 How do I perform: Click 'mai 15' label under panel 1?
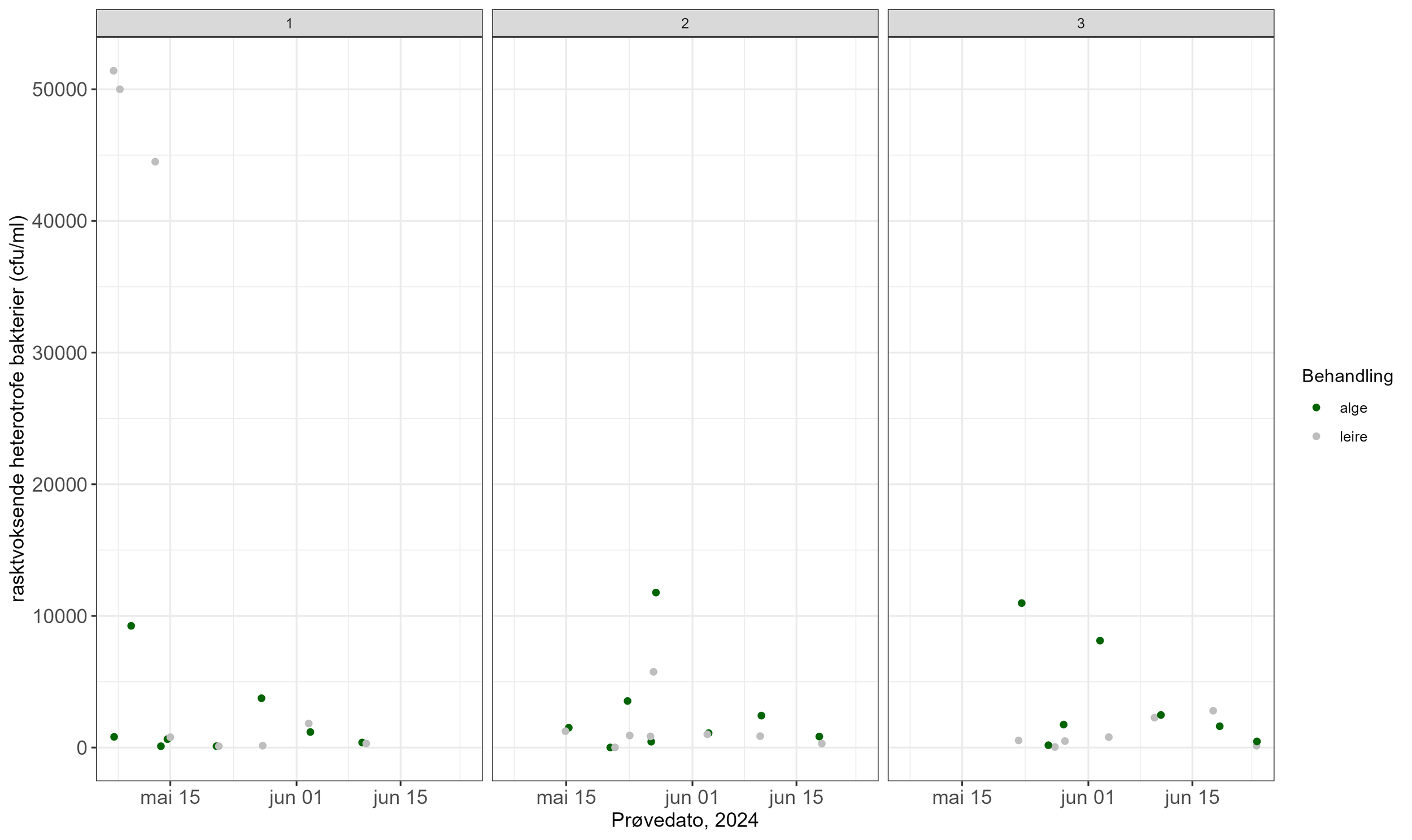170,798
